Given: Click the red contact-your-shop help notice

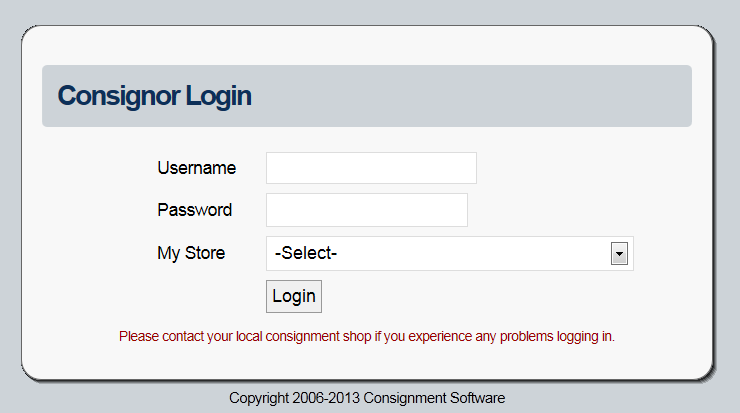Looking at the screenshot, I should [x=366, y=336].
